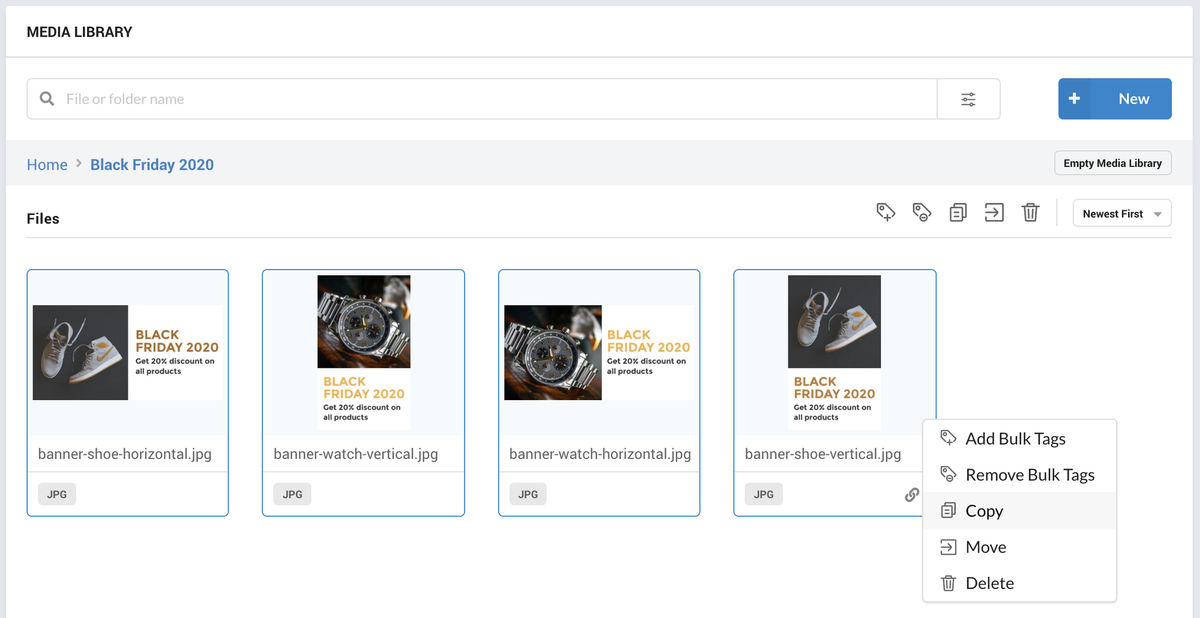Click the Move files toolbar icon
Image resolution: width=1200 pixels, height=618 pixels.
pyautogui.click(x=993, y=212)
